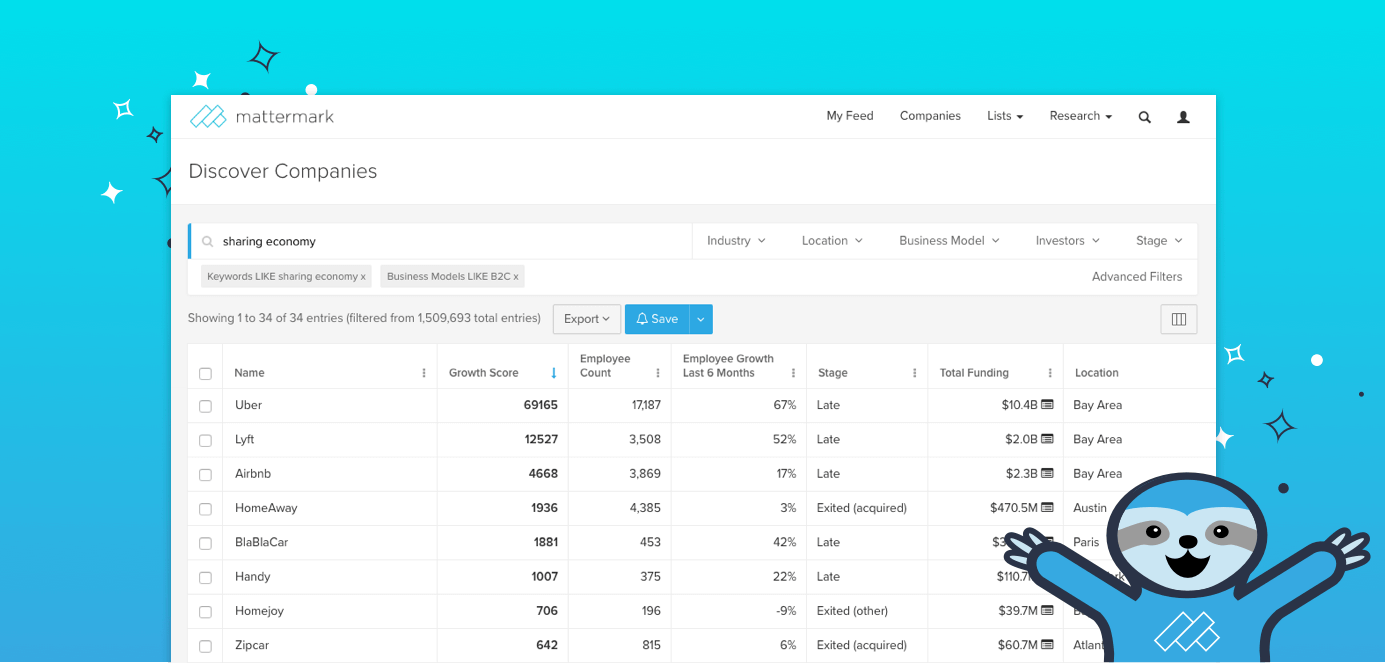Click the search icon in keyword field

point(208,242)
